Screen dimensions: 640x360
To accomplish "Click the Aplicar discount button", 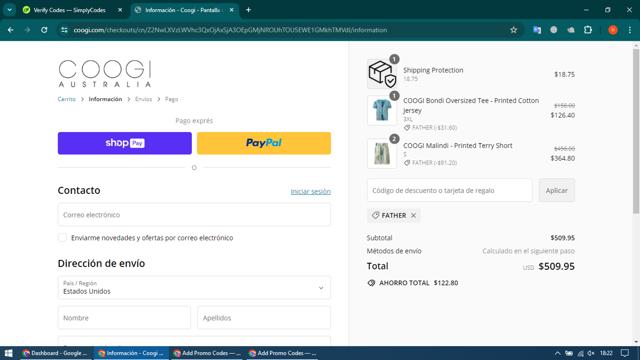I will 556,190.
